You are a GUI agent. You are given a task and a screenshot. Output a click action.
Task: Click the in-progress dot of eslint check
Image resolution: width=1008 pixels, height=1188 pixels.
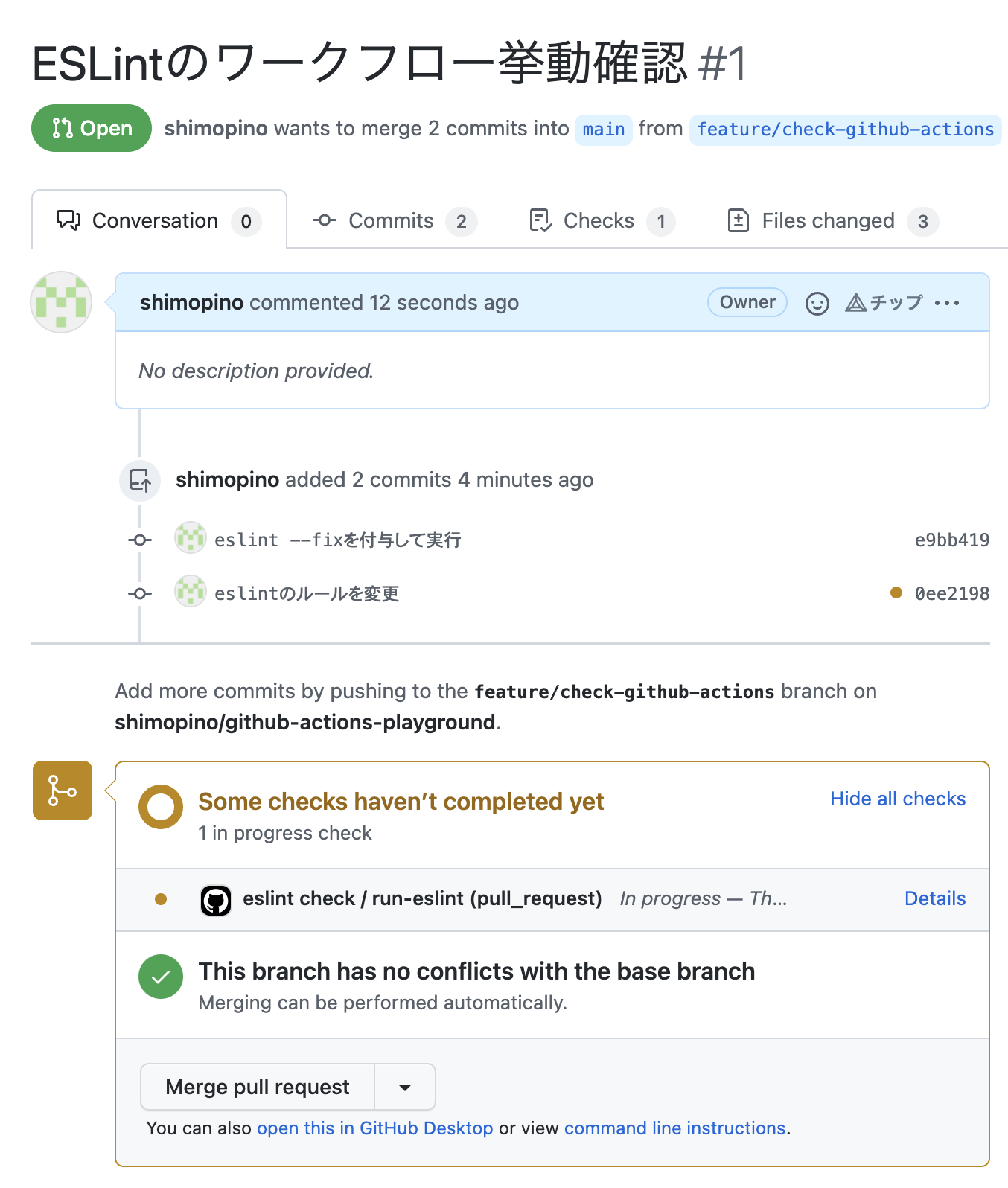click(x=161, y=899)
